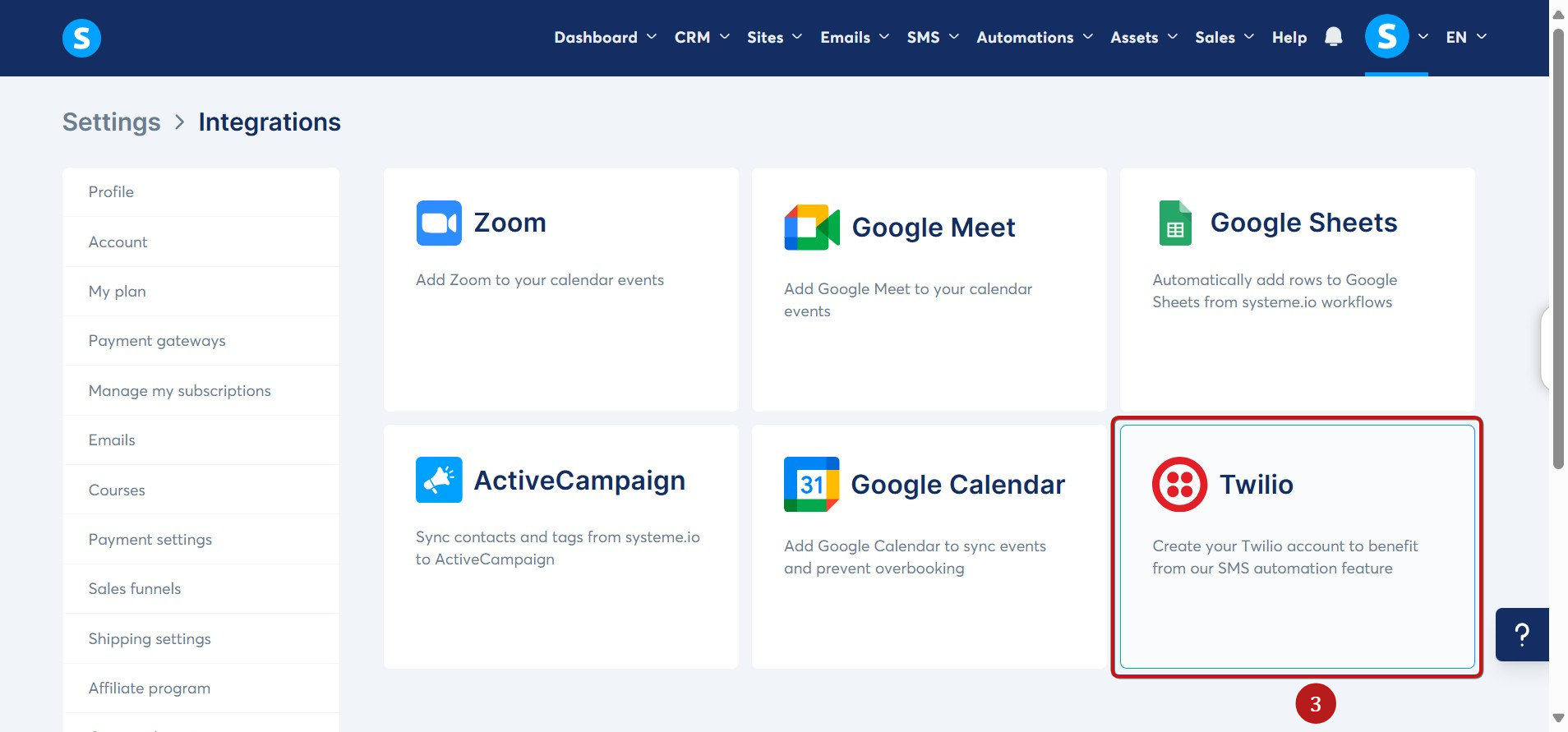1568x732 pixels.
Task: Expand the SMS dropdown chevron
Action: tap(954, 37)
